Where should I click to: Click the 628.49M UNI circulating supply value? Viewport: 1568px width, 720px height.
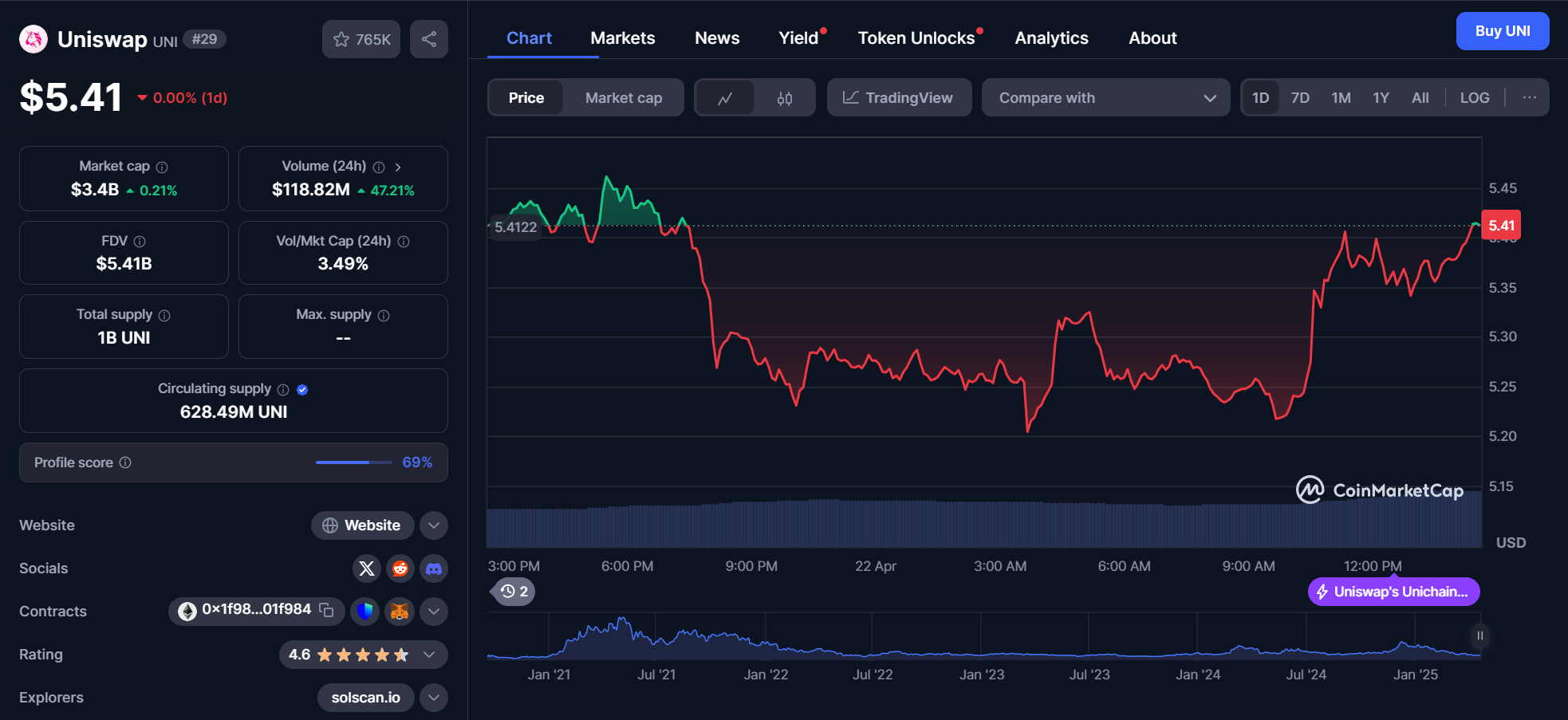tap(234, 412)
